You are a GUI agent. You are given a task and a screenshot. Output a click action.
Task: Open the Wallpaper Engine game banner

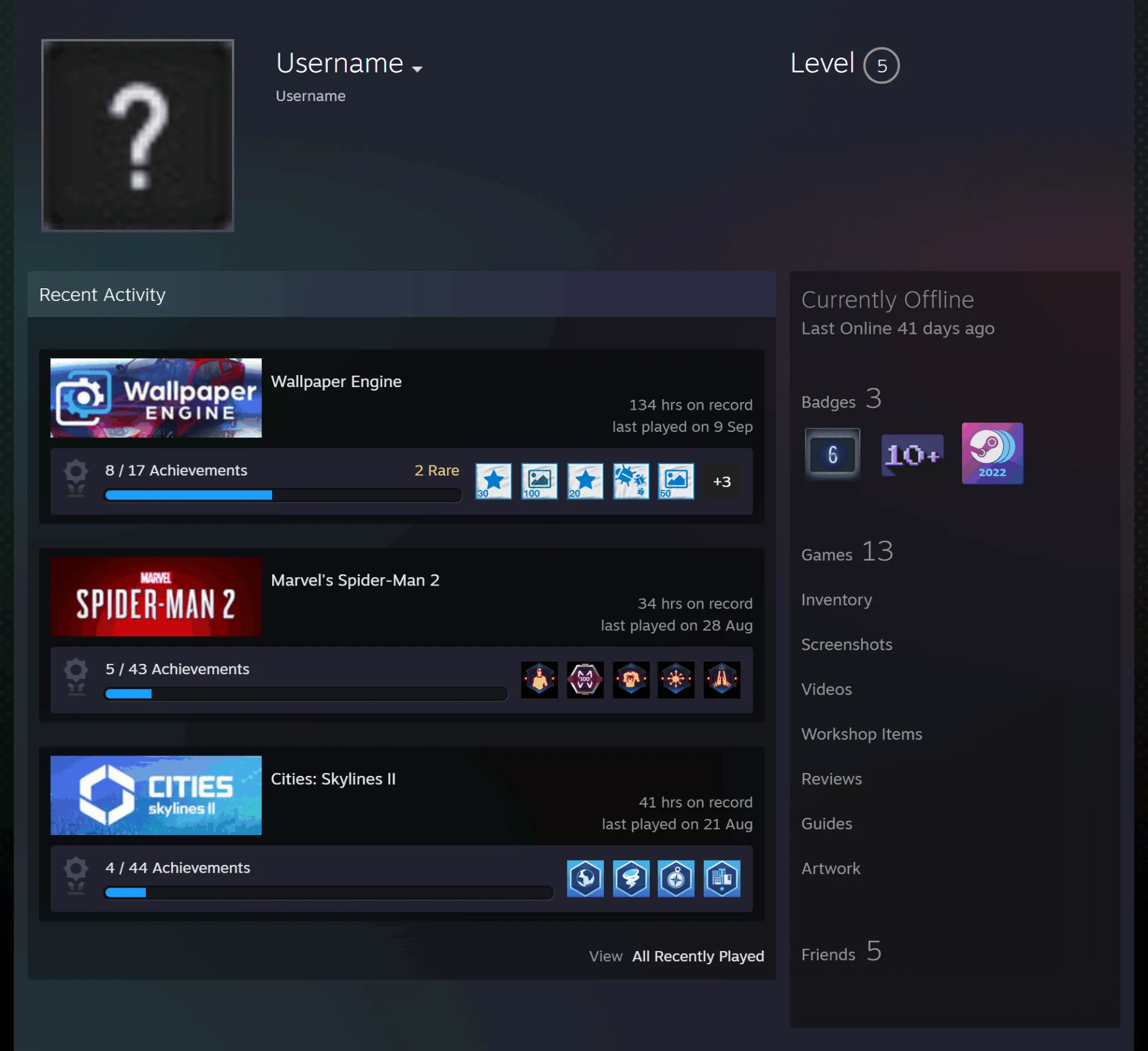pos(156,398)
